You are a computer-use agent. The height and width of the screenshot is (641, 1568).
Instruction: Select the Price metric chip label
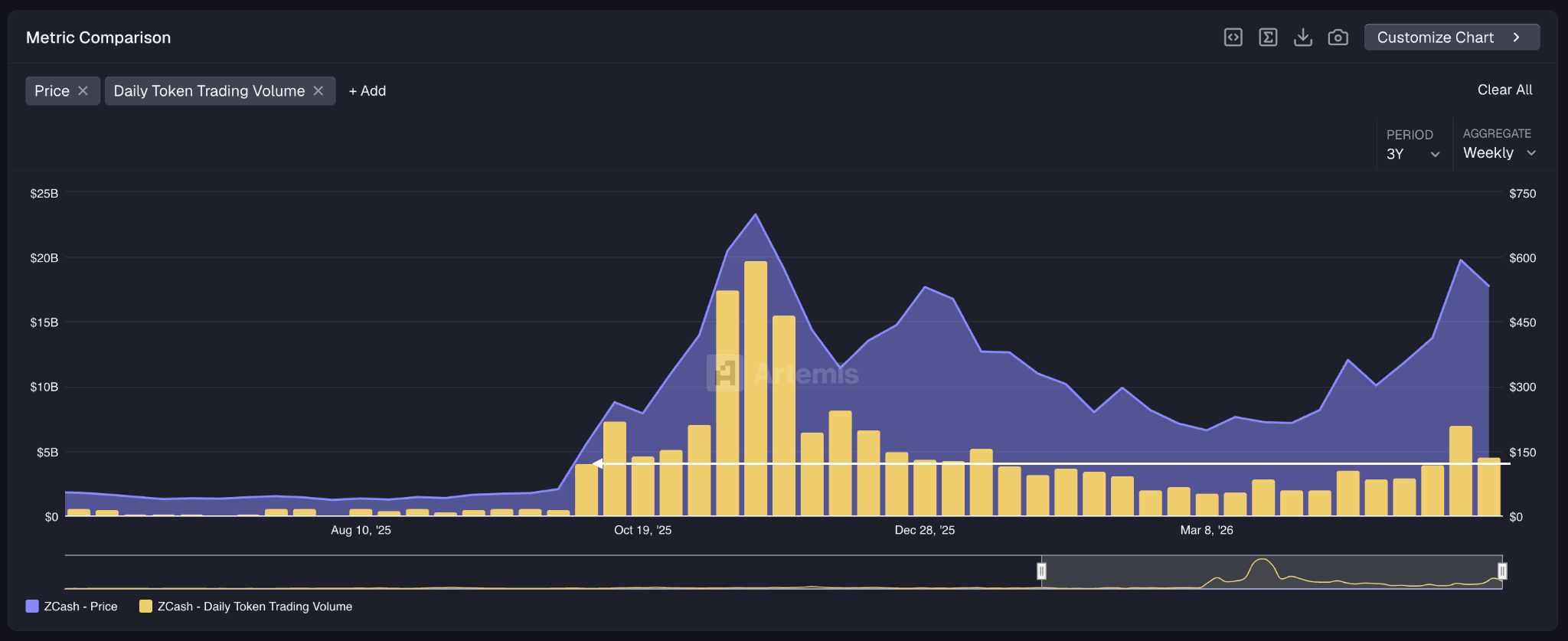[52, 91]
